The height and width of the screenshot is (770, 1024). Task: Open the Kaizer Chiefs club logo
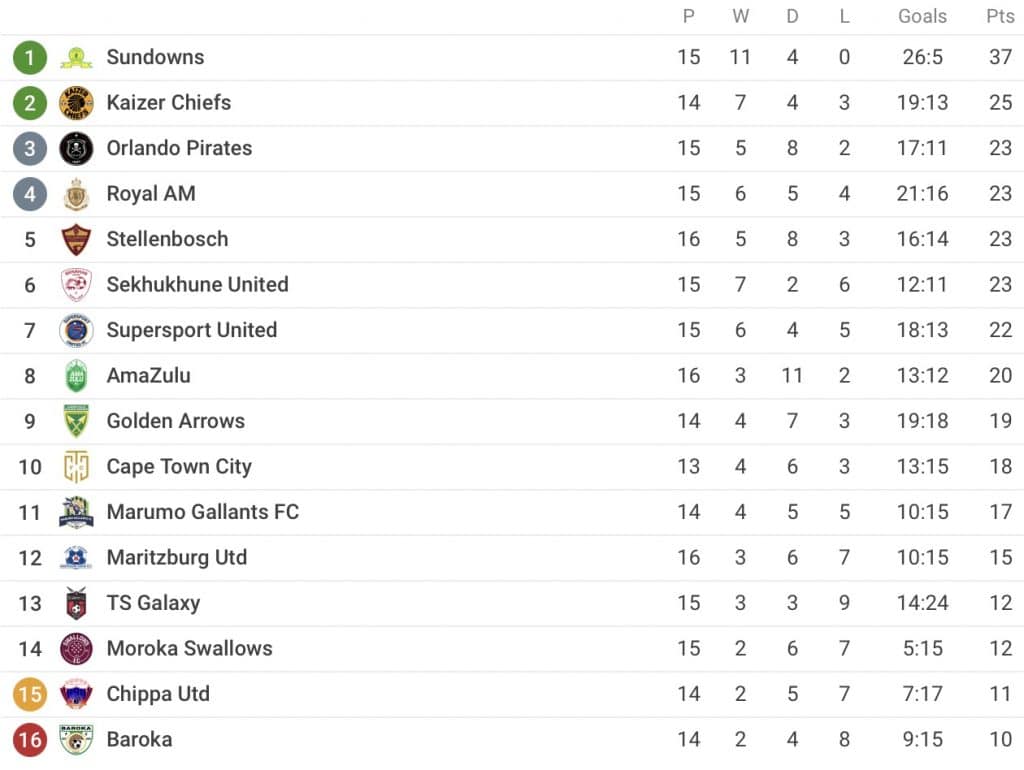[76, 103]
